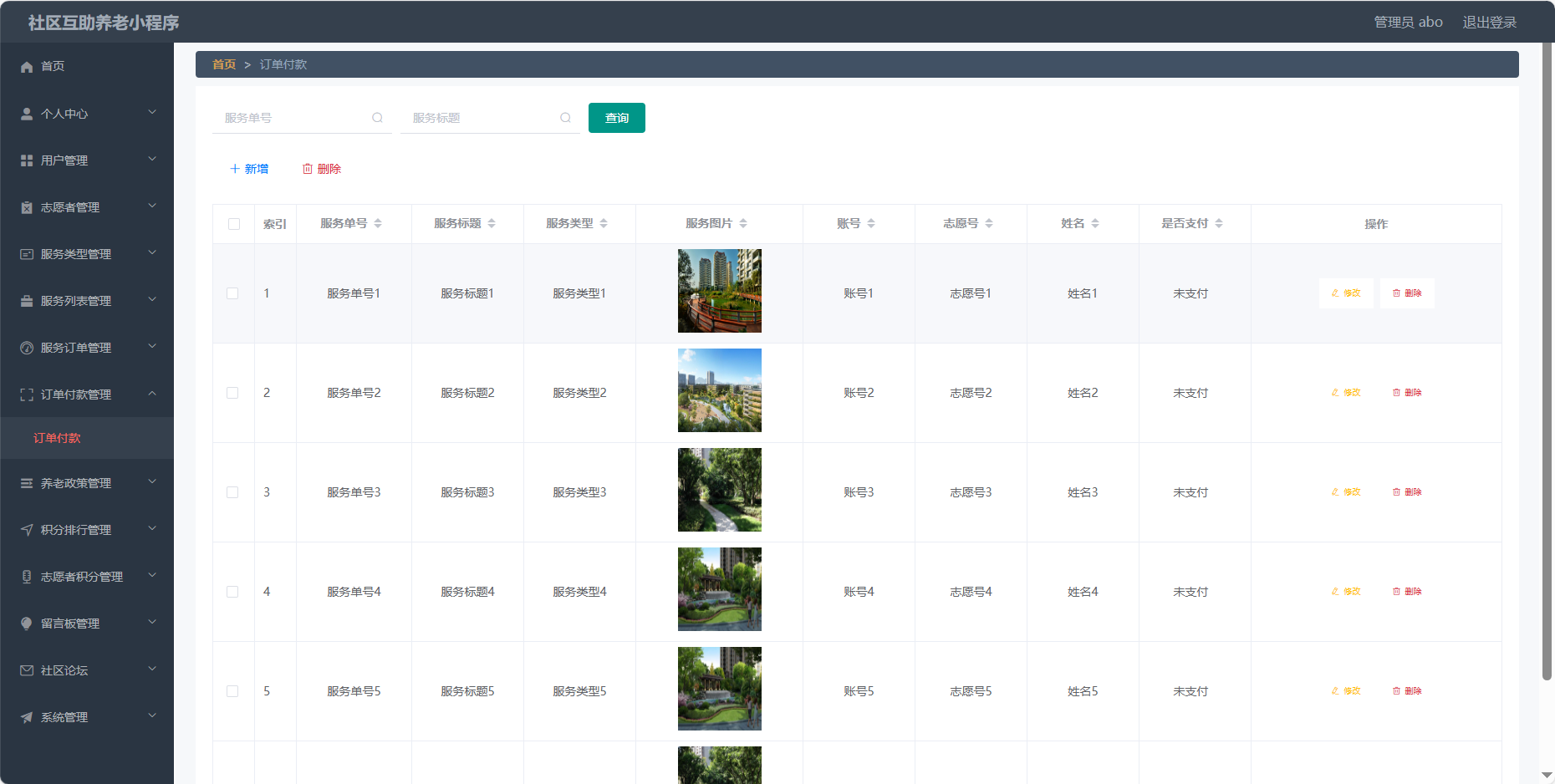The height and width of the screenshot is (784, 1555).
Task: Sort by 服务类型 column arrows
Action: 604,223
